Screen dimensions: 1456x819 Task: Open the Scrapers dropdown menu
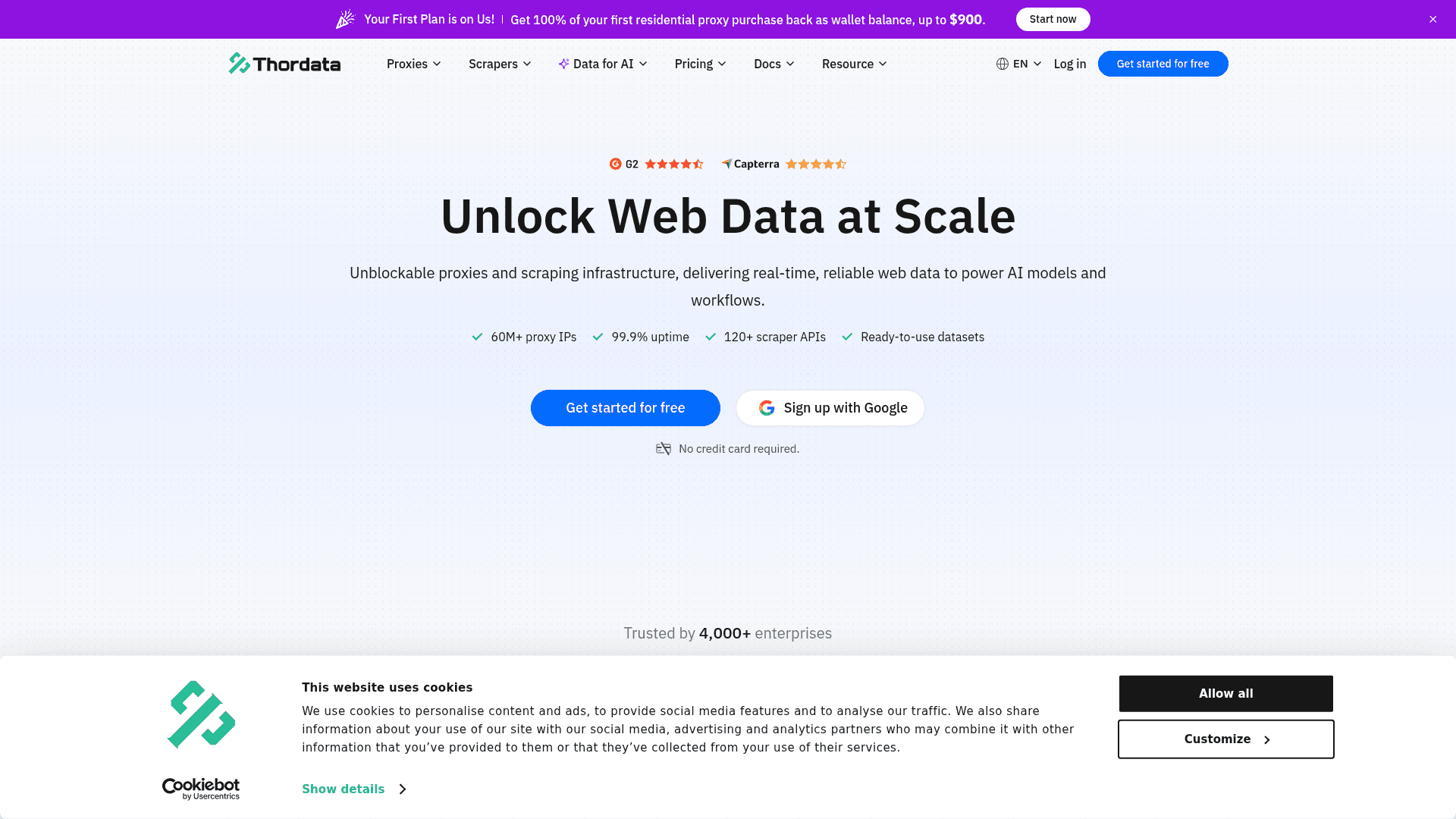[x=499, y=64]
